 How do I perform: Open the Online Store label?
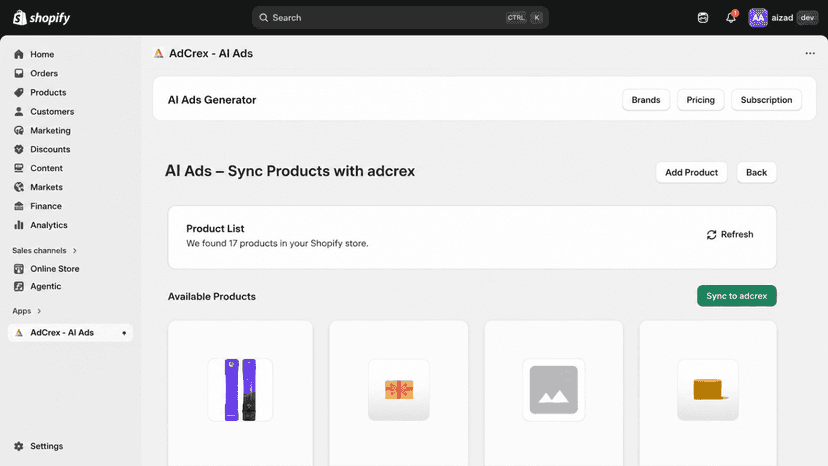(x=54, y=269)
